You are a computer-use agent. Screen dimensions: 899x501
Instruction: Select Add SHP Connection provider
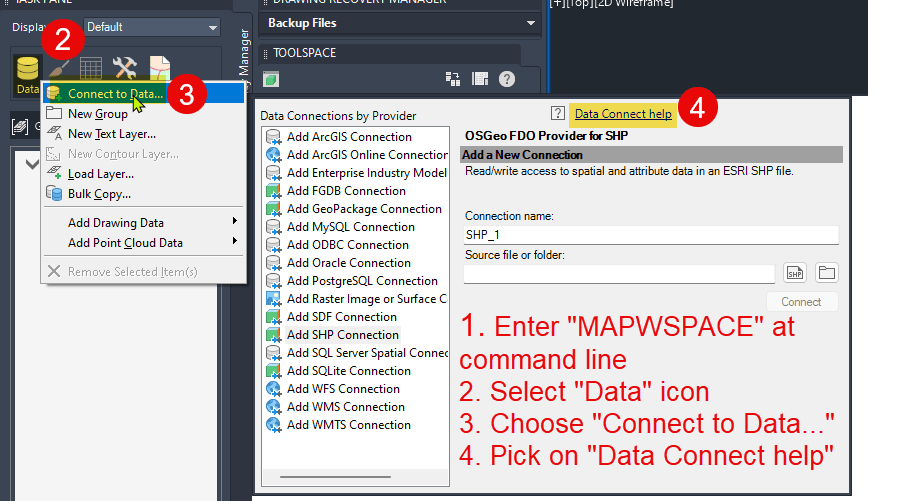[x=343, y=335]
